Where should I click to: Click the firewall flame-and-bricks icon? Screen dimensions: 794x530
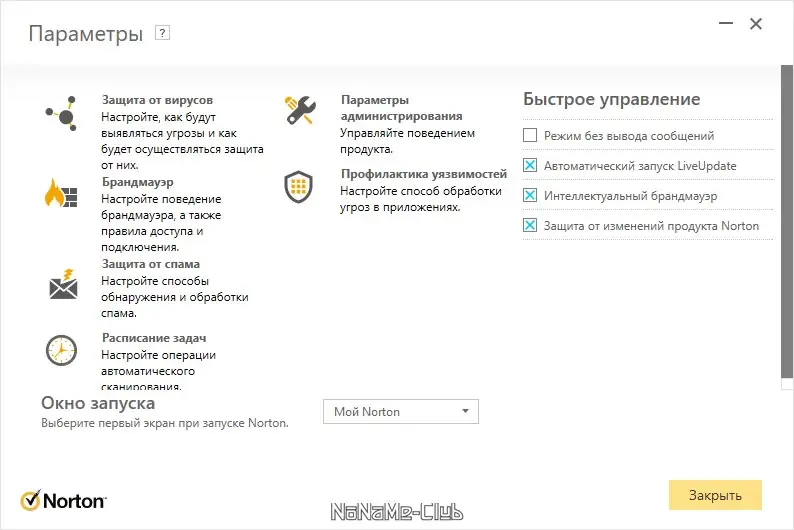[61, 193]
